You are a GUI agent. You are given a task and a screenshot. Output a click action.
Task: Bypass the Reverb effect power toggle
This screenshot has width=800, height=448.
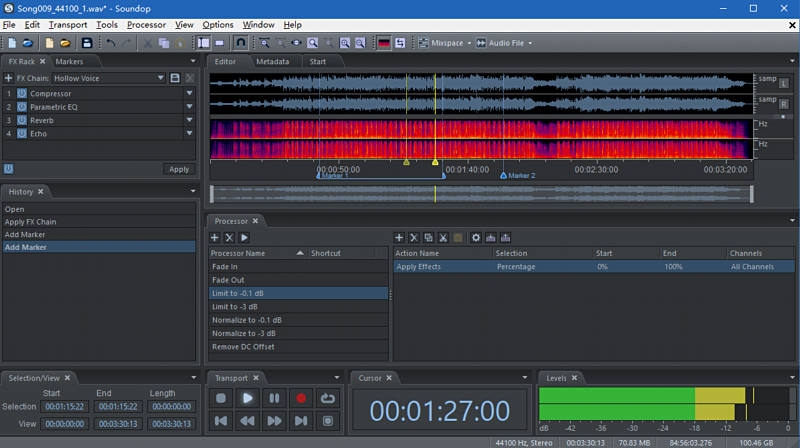21,120
